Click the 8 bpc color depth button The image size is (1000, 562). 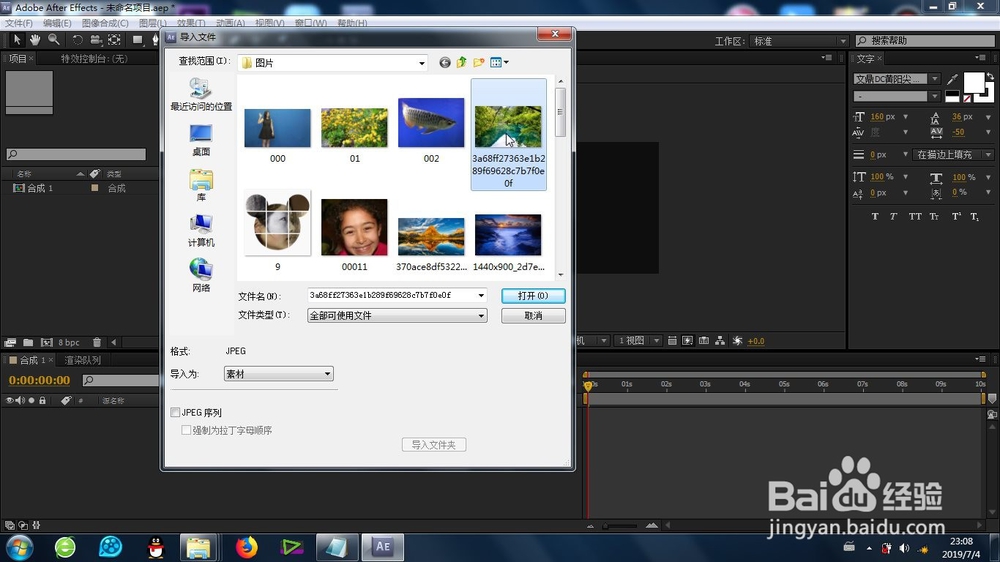69,343
